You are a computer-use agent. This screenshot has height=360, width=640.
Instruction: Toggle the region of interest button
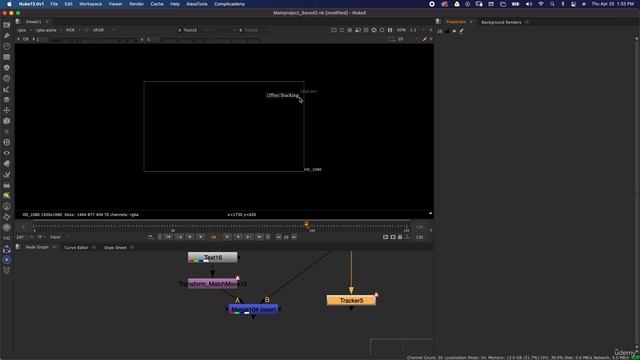(391, 39)
